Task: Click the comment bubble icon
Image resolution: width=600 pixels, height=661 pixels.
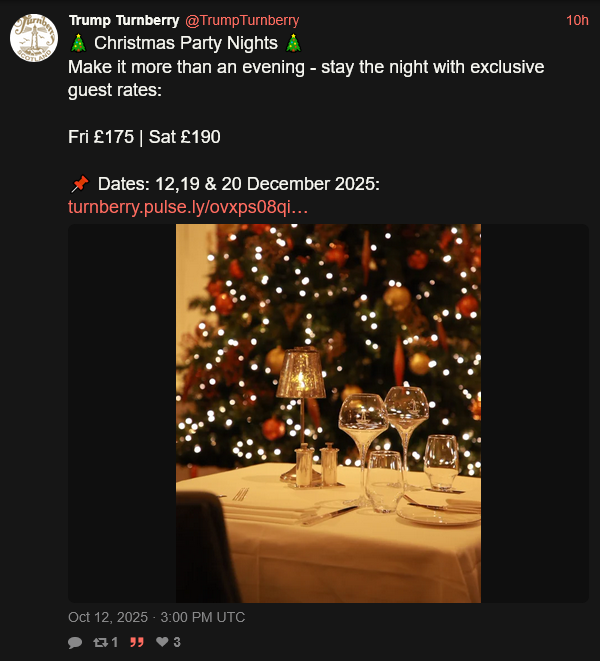Action: tap(75, 642)
